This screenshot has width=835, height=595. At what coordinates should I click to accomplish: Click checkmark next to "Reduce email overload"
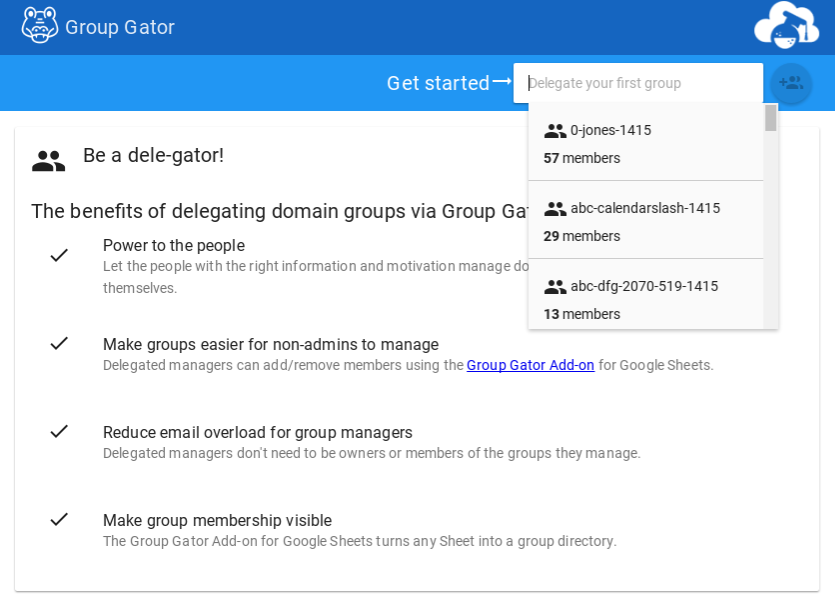click(59, 431)
